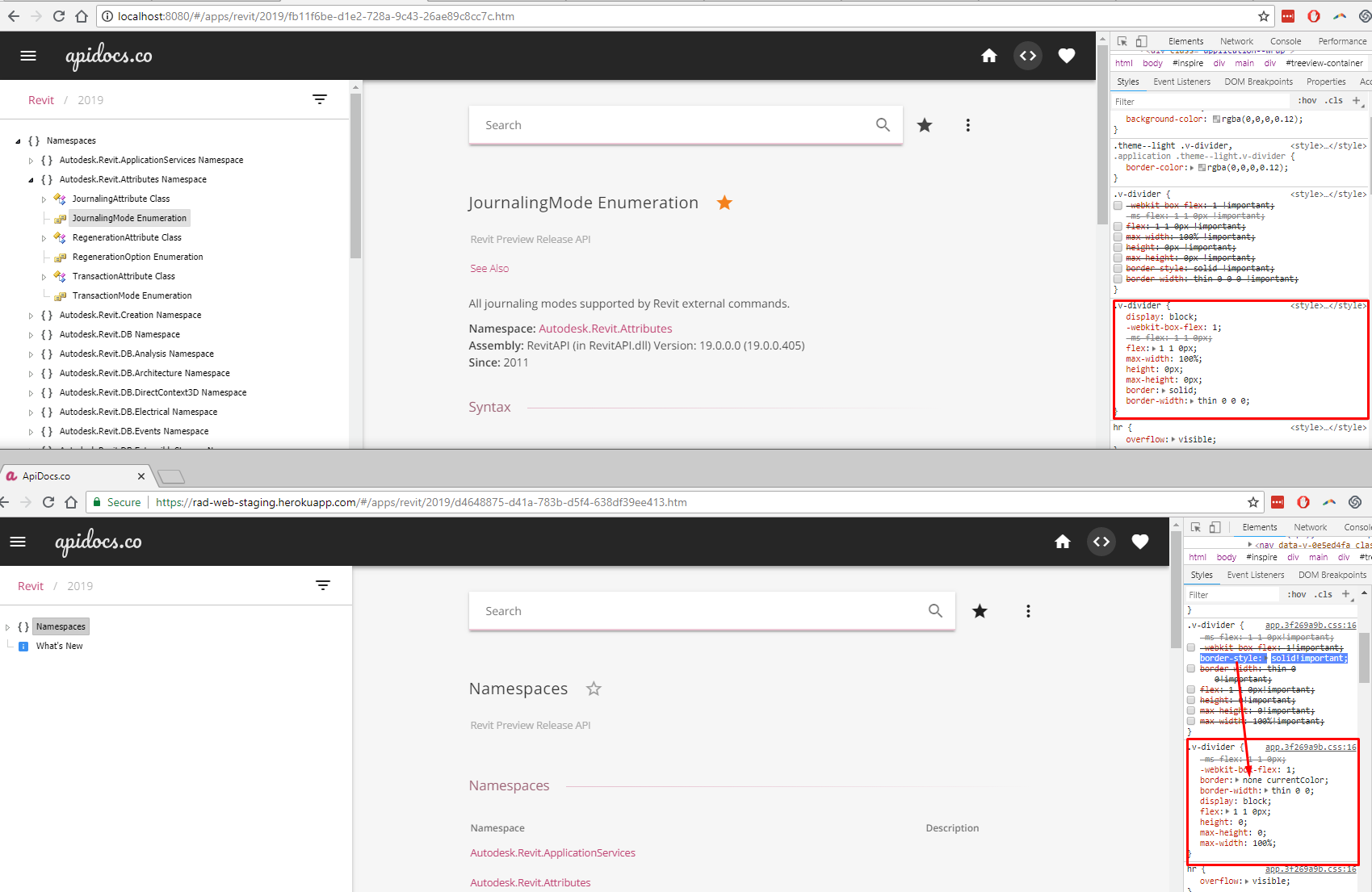Open the Event Listeners tab

click(x=1181, y=81)
